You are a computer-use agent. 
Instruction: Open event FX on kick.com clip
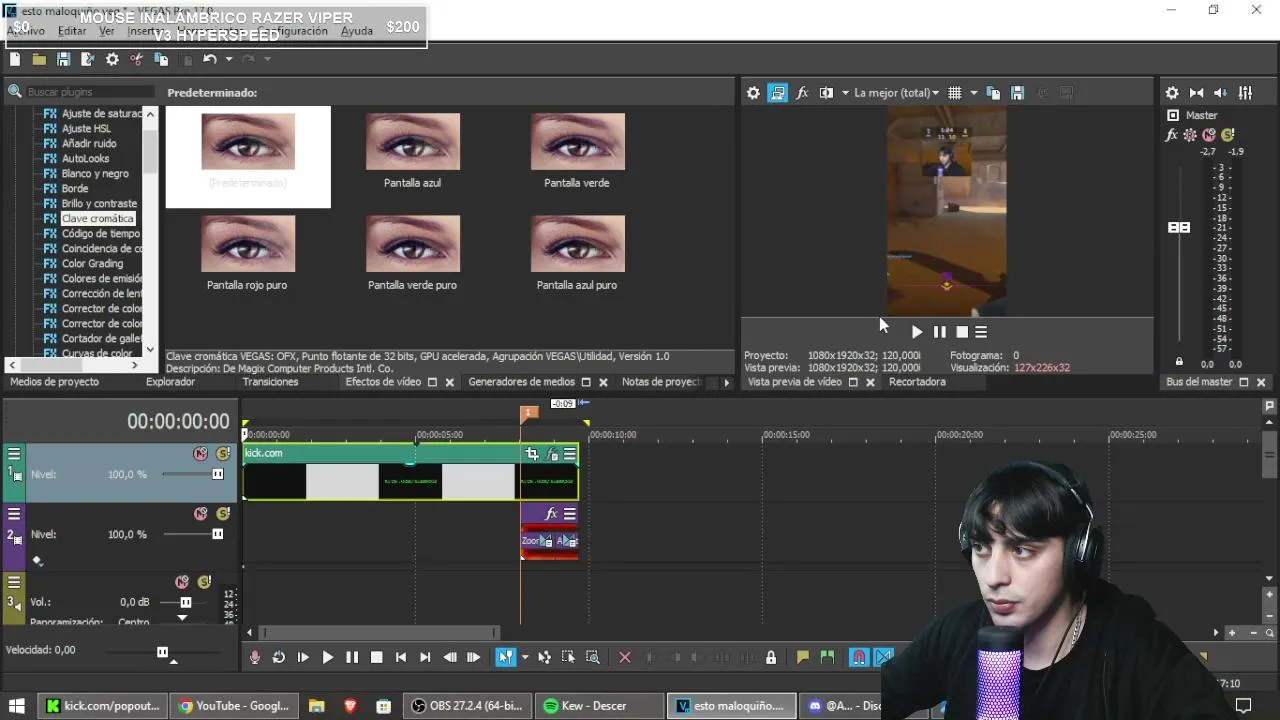(552, 454)
